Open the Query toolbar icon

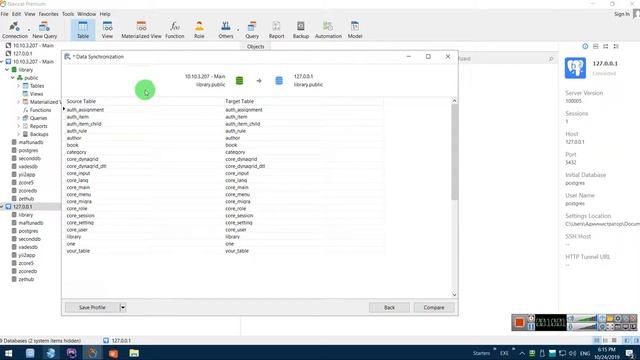252,30
